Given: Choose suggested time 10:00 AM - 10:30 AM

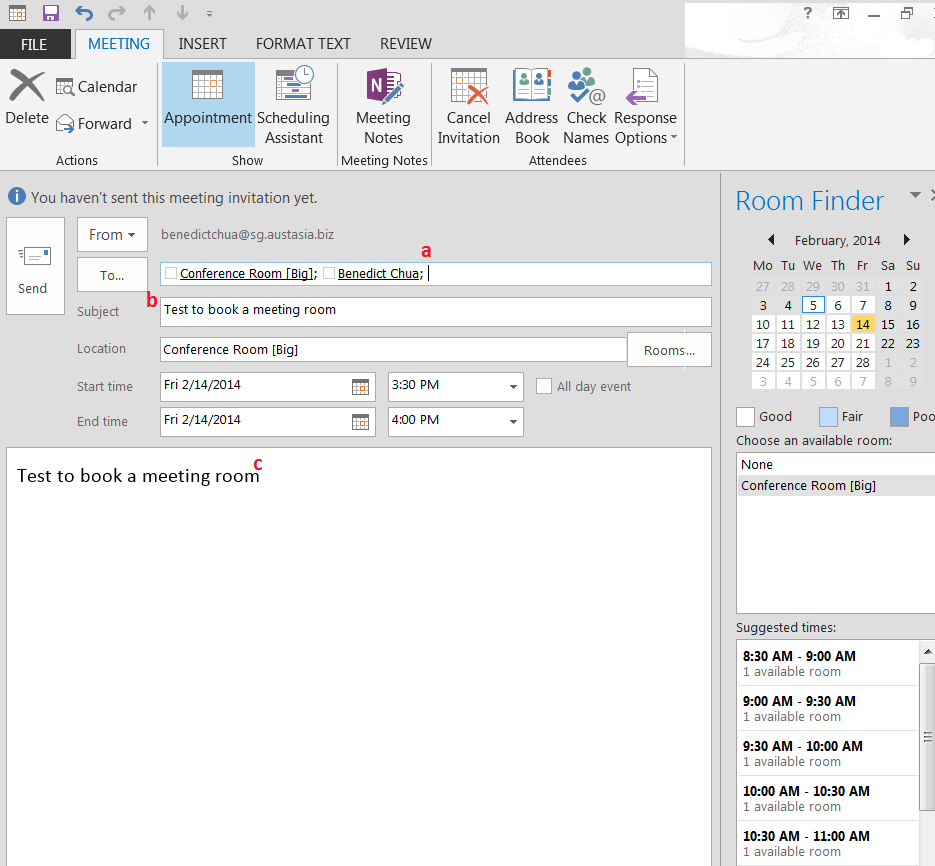Looking at the screenshot, I should click(x=828, y=798).
